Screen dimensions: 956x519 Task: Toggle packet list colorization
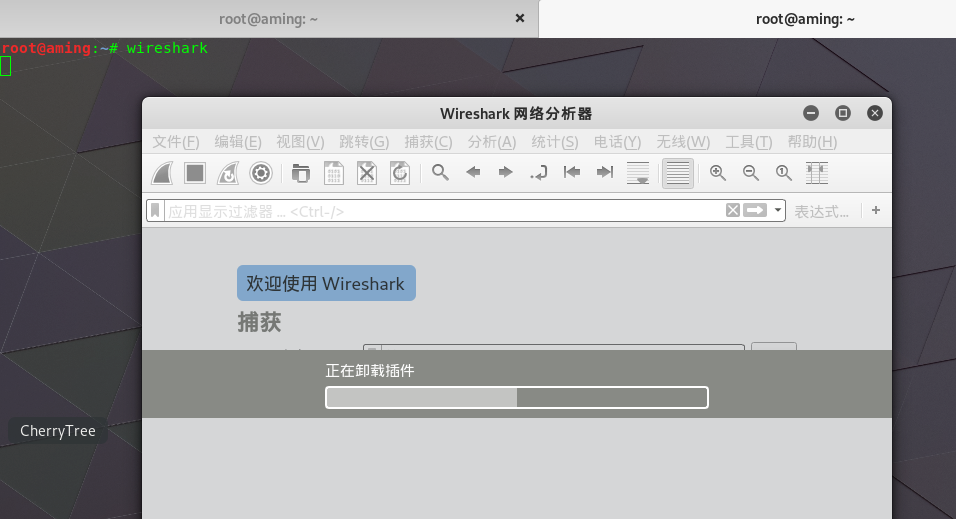tap(677, 173)
